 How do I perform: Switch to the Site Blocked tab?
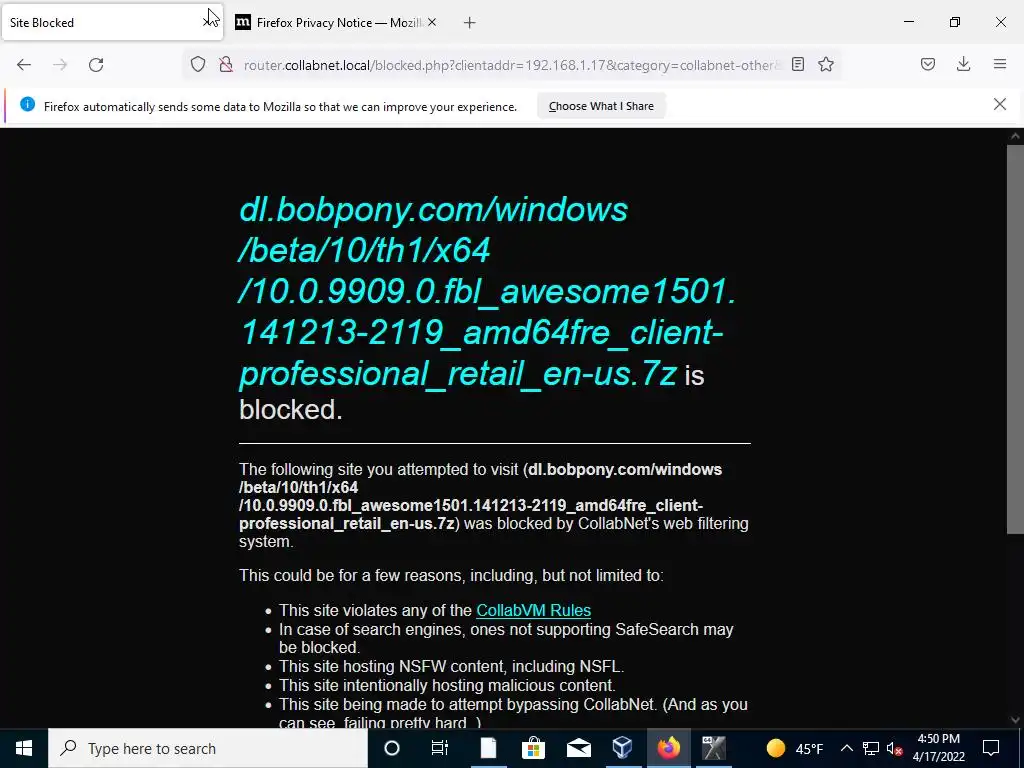pyautogui.click(x=112, y=22)
